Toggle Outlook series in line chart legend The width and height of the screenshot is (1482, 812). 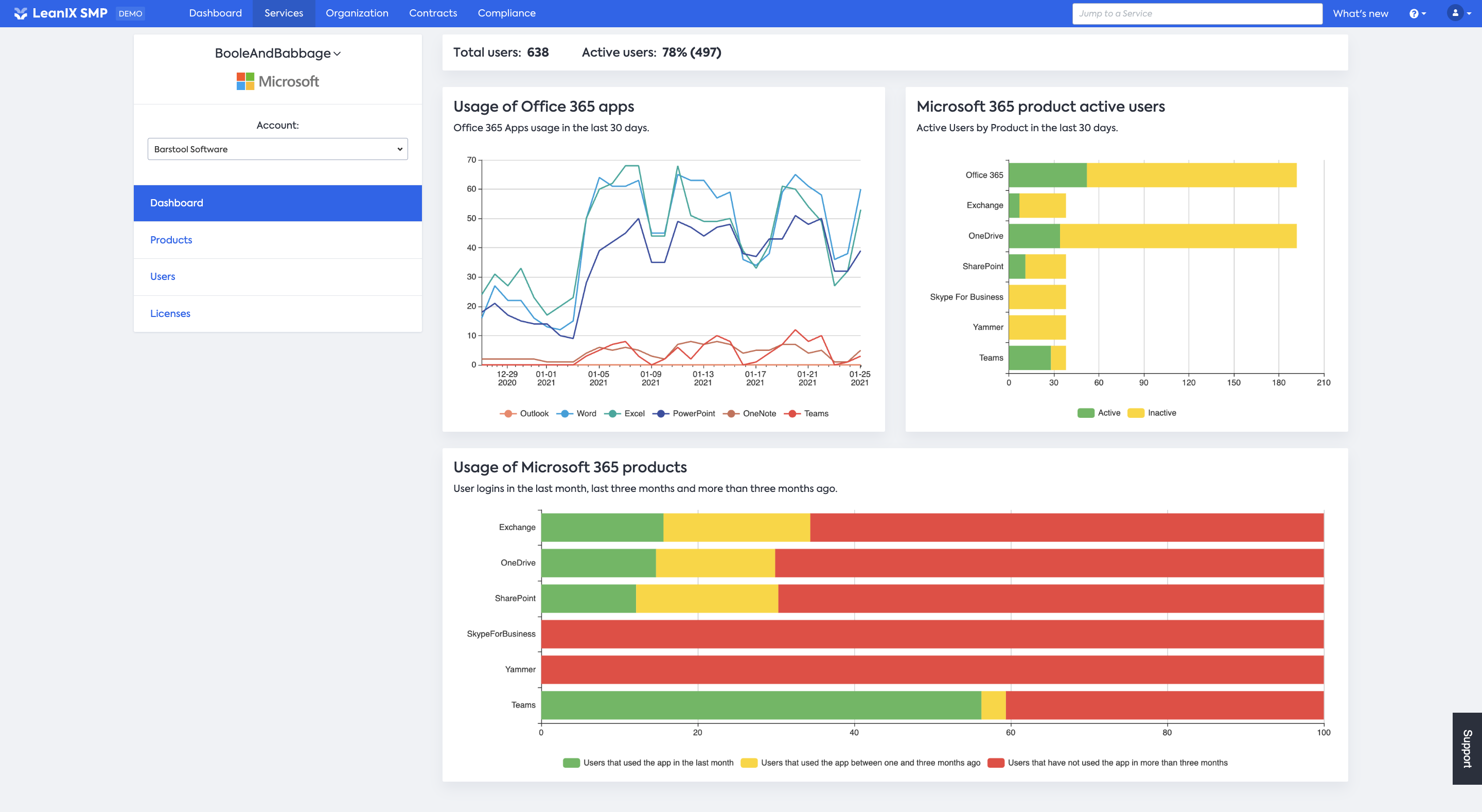[x=508, y=414]
